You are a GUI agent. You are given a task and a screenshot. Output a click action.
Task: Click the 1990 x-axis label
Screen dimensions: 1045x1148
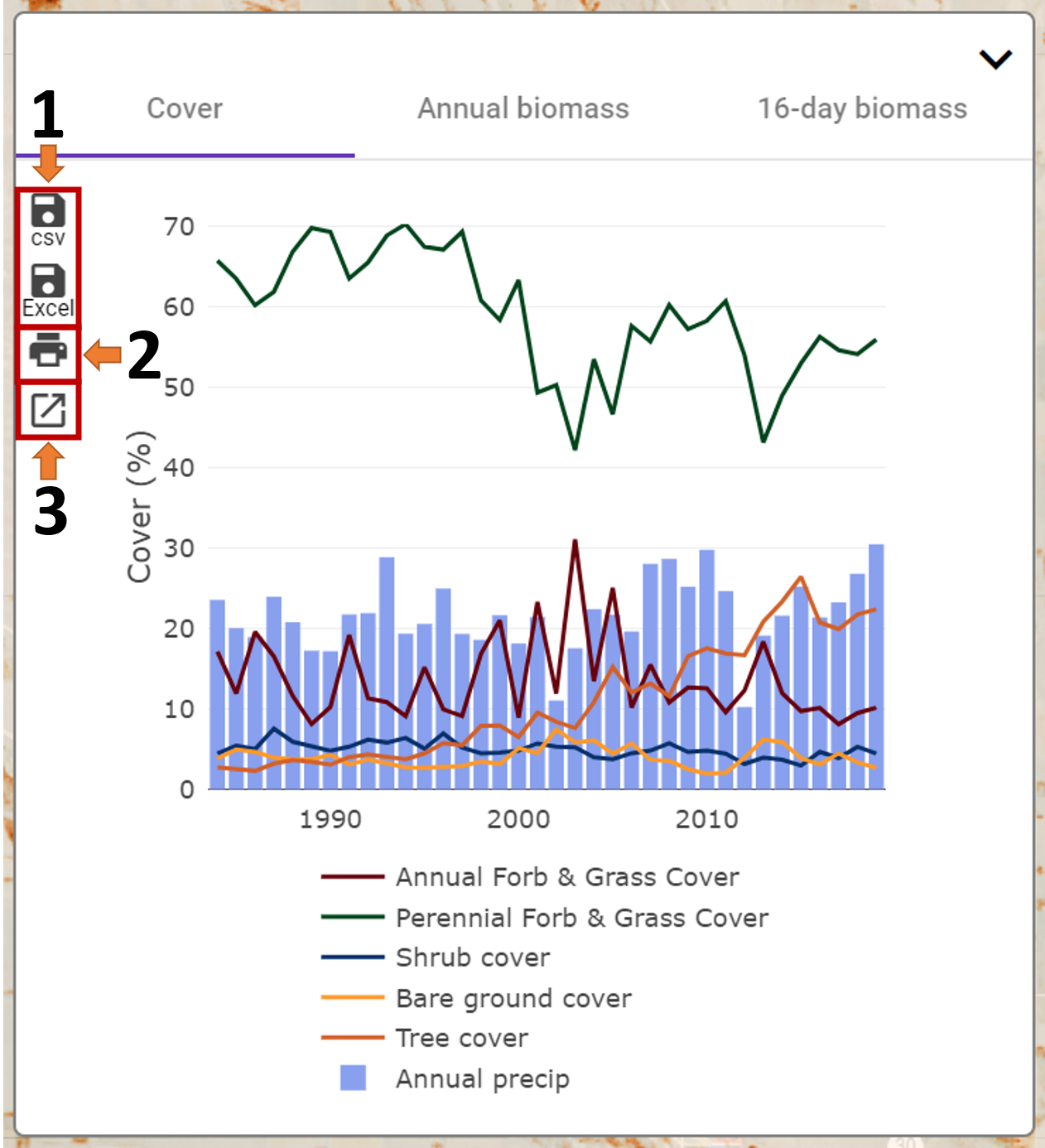pos(330,819)
